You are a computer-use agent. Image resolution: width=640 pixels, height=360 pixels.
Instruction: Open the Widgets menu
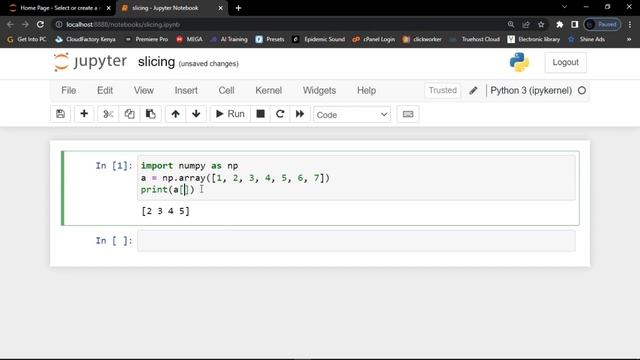tap(319, 91)
